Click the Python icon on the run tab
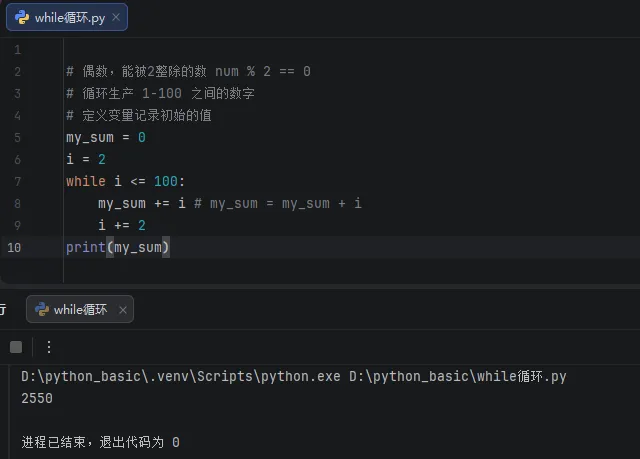640x459 pixels. 42,309
